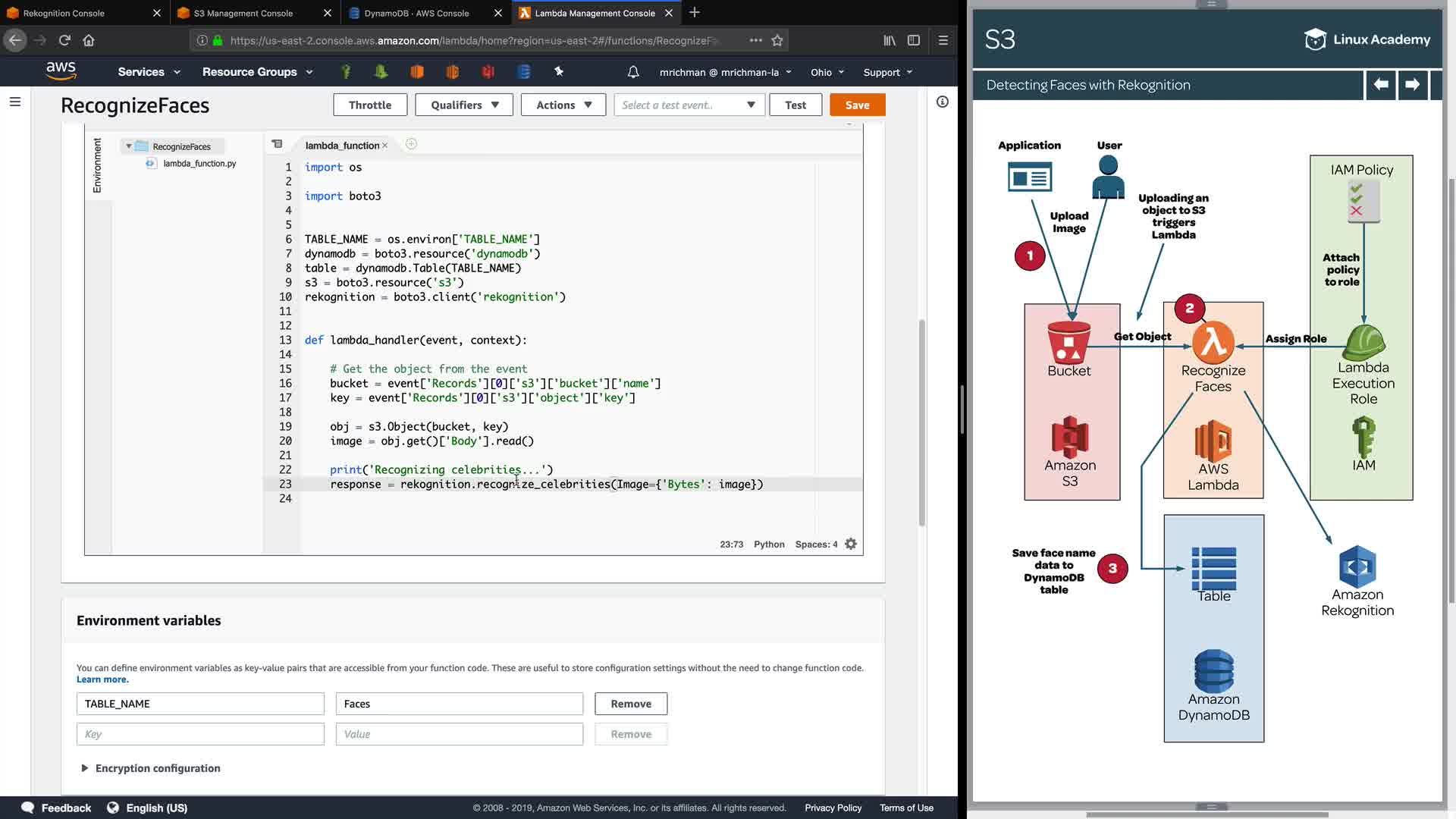Click the Learn more link
The image size is (1456, 819).
(102, 679)
